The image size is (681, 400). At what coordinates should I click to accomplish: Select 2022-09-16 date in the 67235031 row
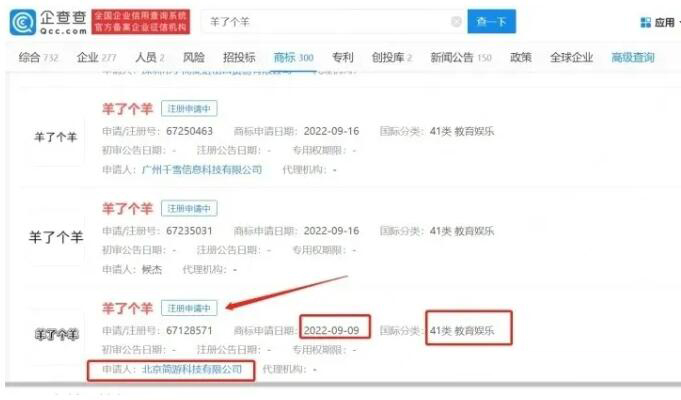331,231
